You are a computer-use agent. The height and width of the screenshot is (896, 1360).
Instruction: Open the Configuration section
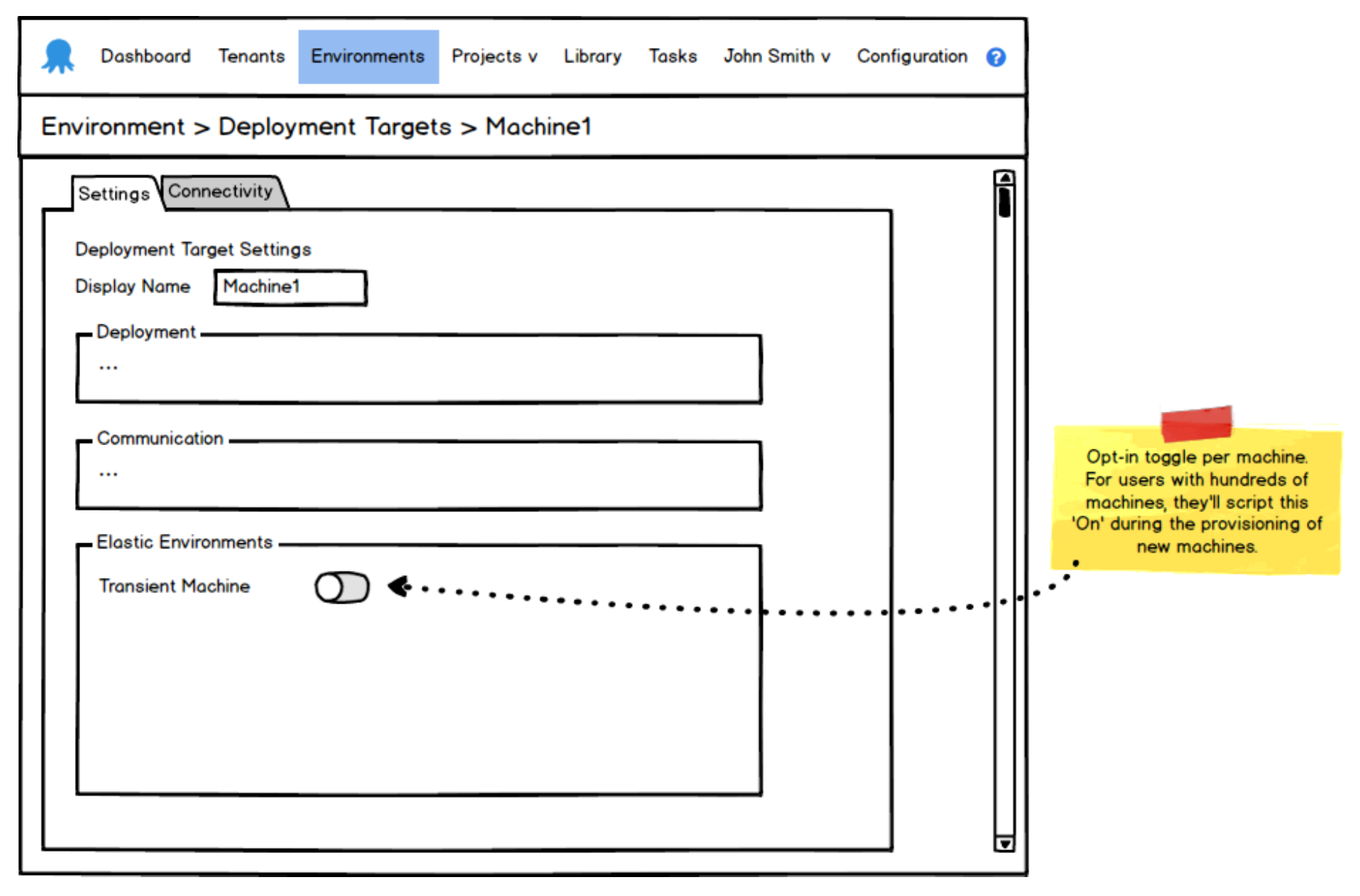tap(912, 57)
